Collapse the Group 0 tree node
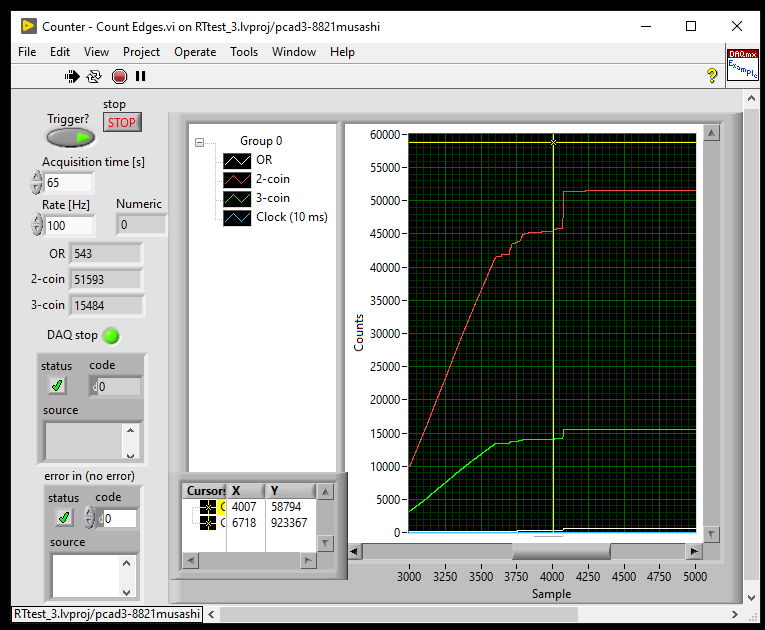The height and width of the screenshot is (630, 765). pos(199,142)
